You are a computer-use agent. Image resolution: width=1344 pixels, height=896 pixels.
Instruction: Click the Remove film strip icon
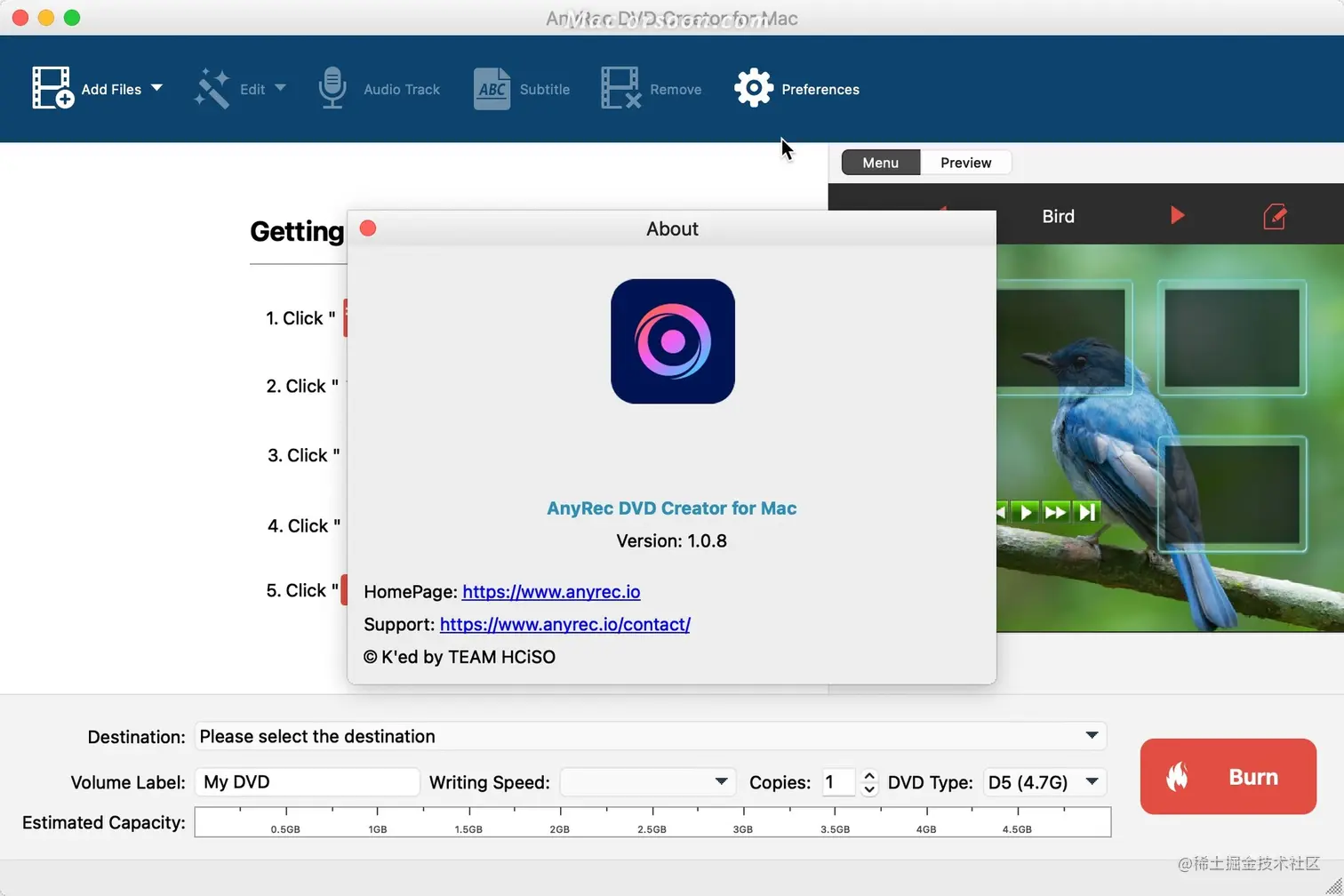(620, 88)
